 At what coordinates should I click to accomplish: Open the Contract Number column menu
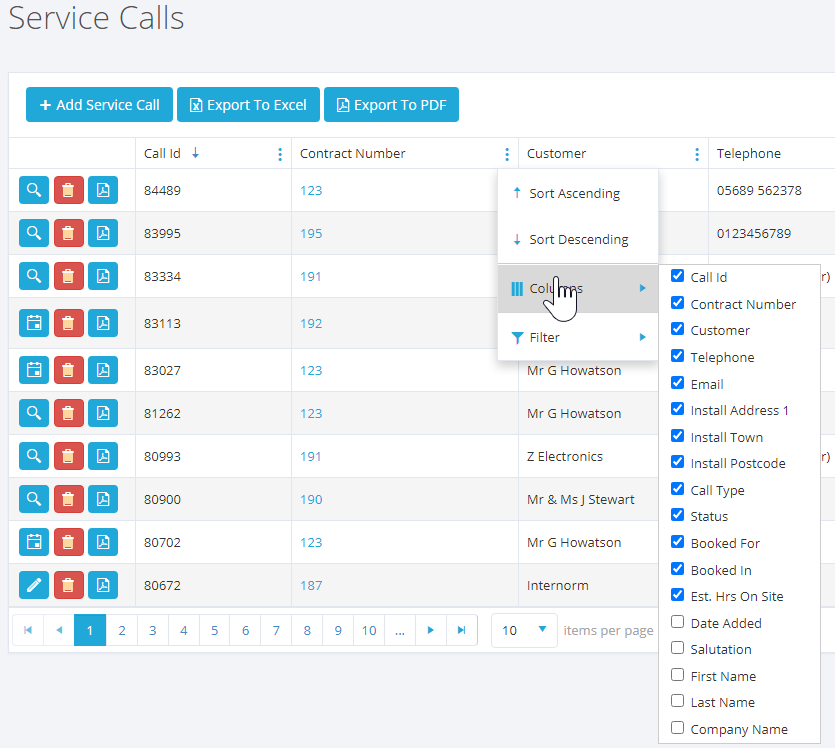point(507,154)
